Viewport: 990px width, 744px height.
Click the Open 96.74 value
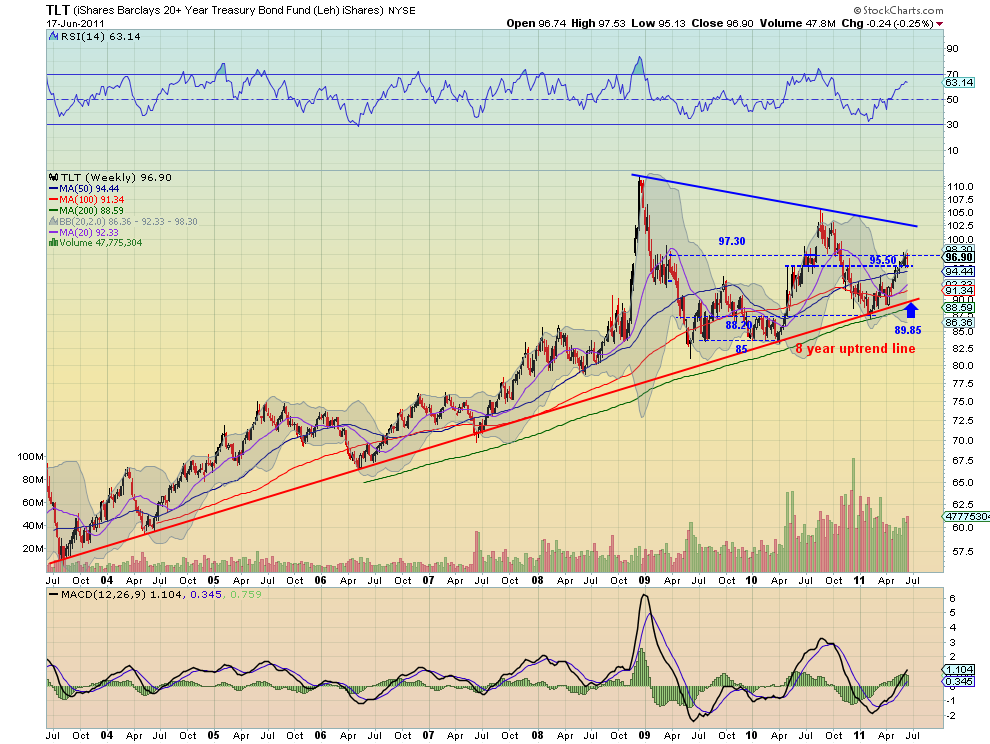536,23
